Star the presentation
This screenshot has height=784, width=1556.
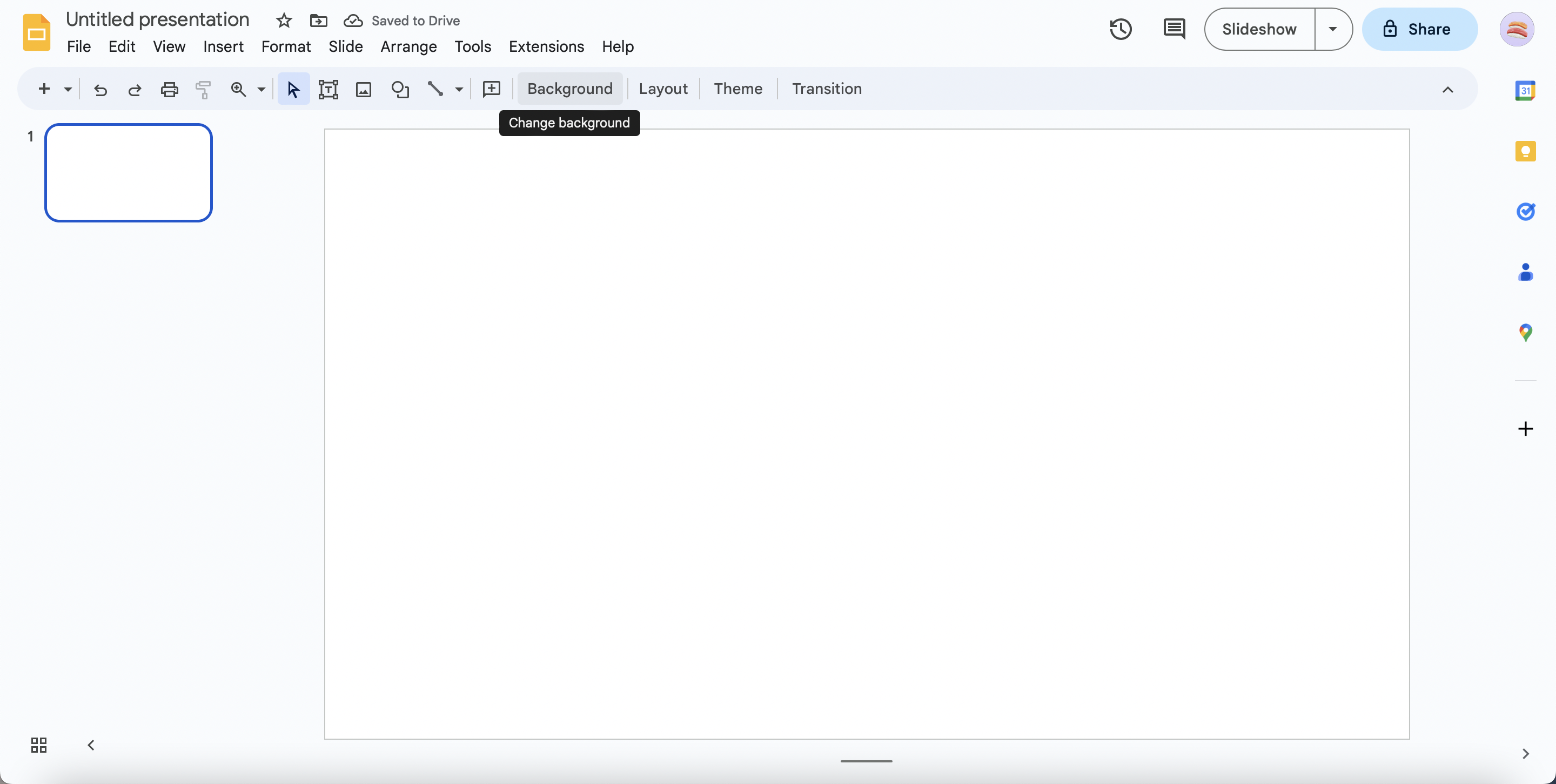click(283, 20)
